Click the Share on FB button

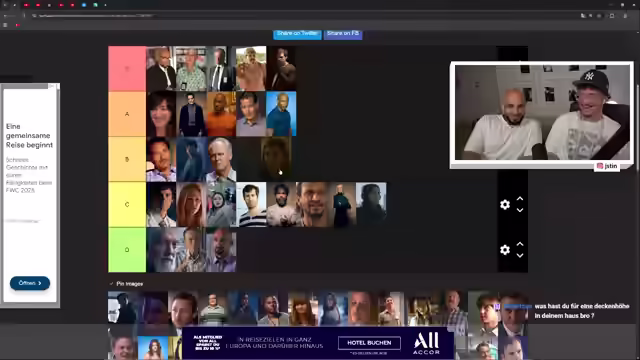pos(343,34)
